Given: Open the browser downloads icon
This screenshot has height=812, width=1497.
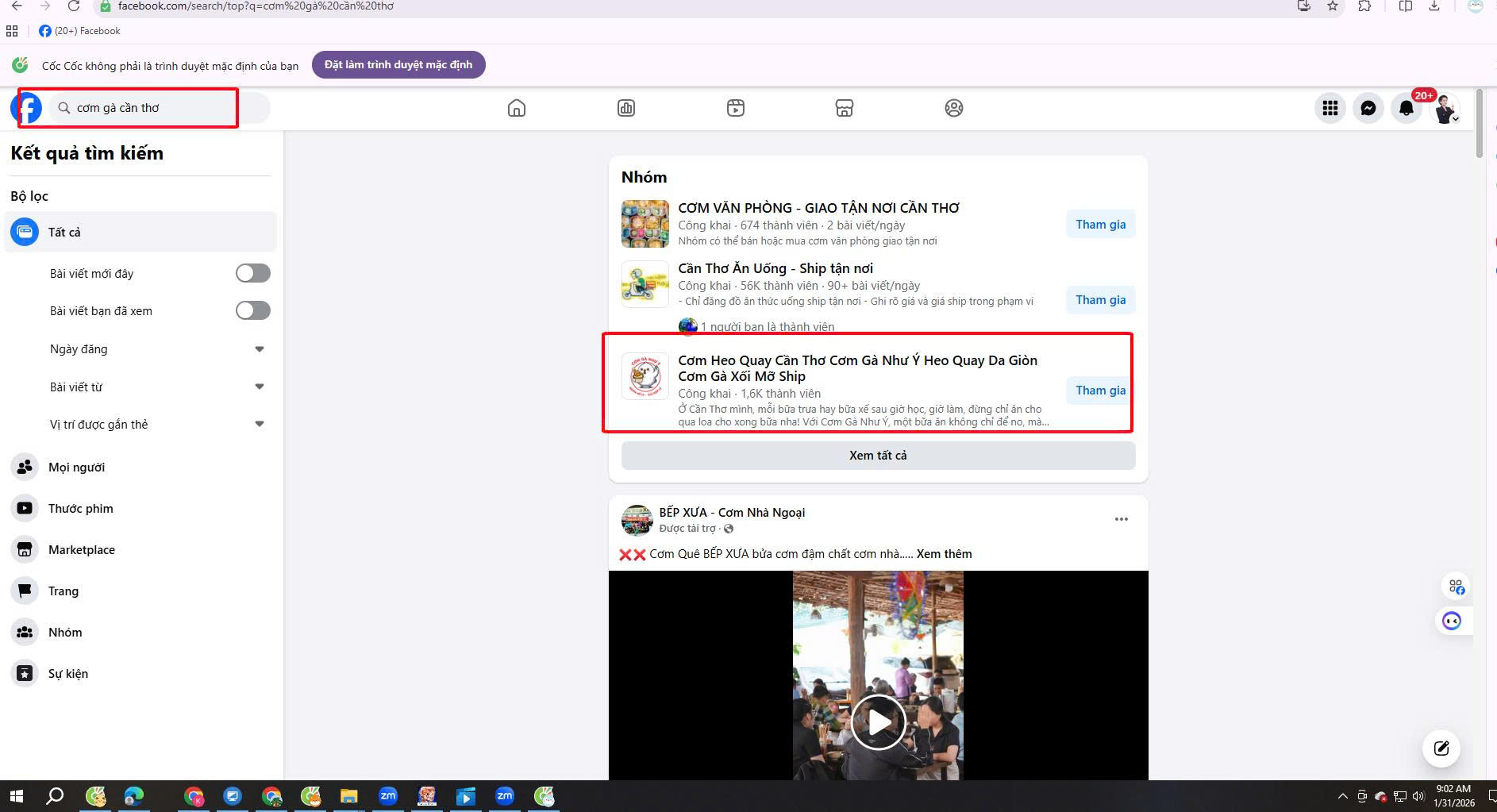Looking at the screenshot, I should 1434,6.
